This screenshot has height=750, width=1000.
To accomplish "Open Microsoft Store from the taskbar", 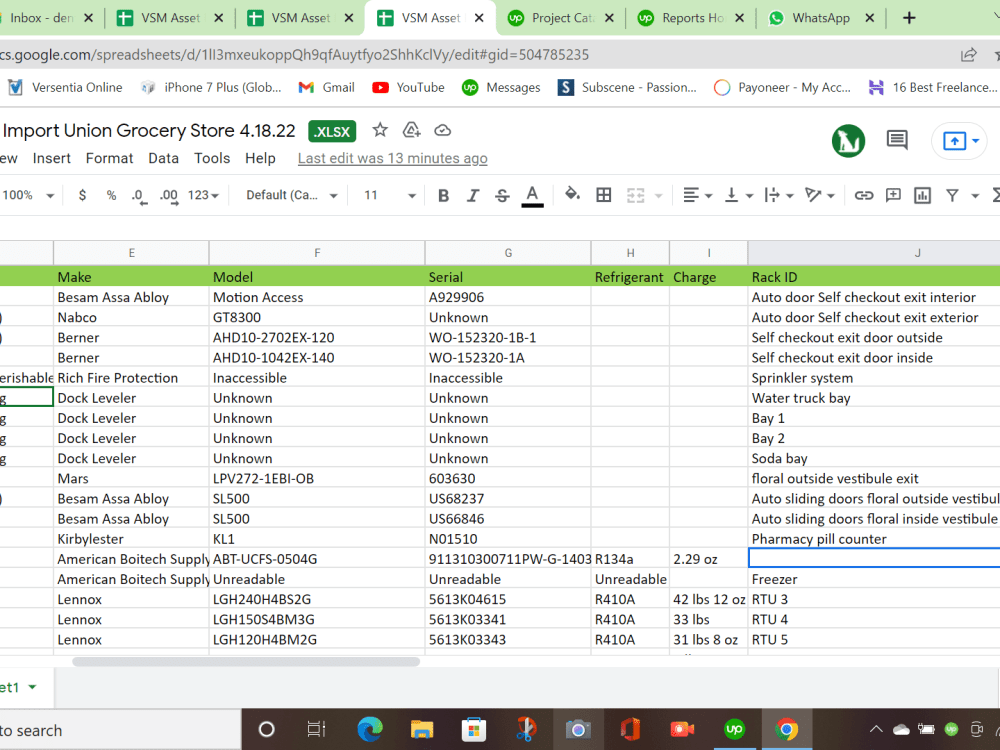I will tap(473, 729).
